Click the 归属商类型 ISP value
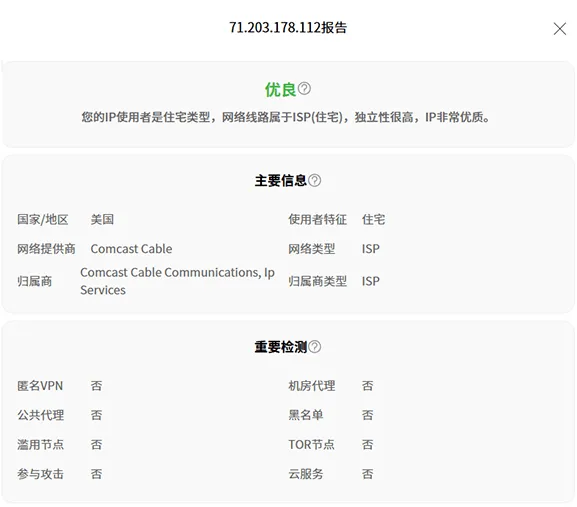The height and width of the screenshot is (507, 577). pyautogui.click(x=371, y=281)
